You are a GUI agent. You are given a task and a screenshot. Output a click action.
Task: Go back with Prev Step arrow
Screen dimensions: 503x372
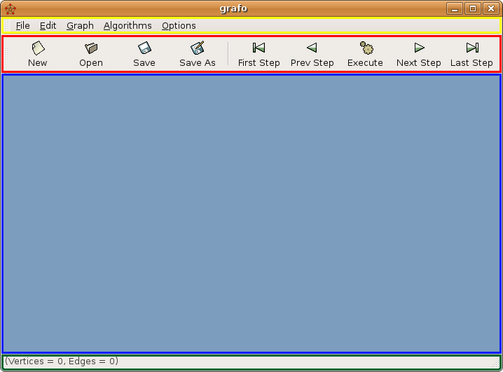click(x=312, y=53)
